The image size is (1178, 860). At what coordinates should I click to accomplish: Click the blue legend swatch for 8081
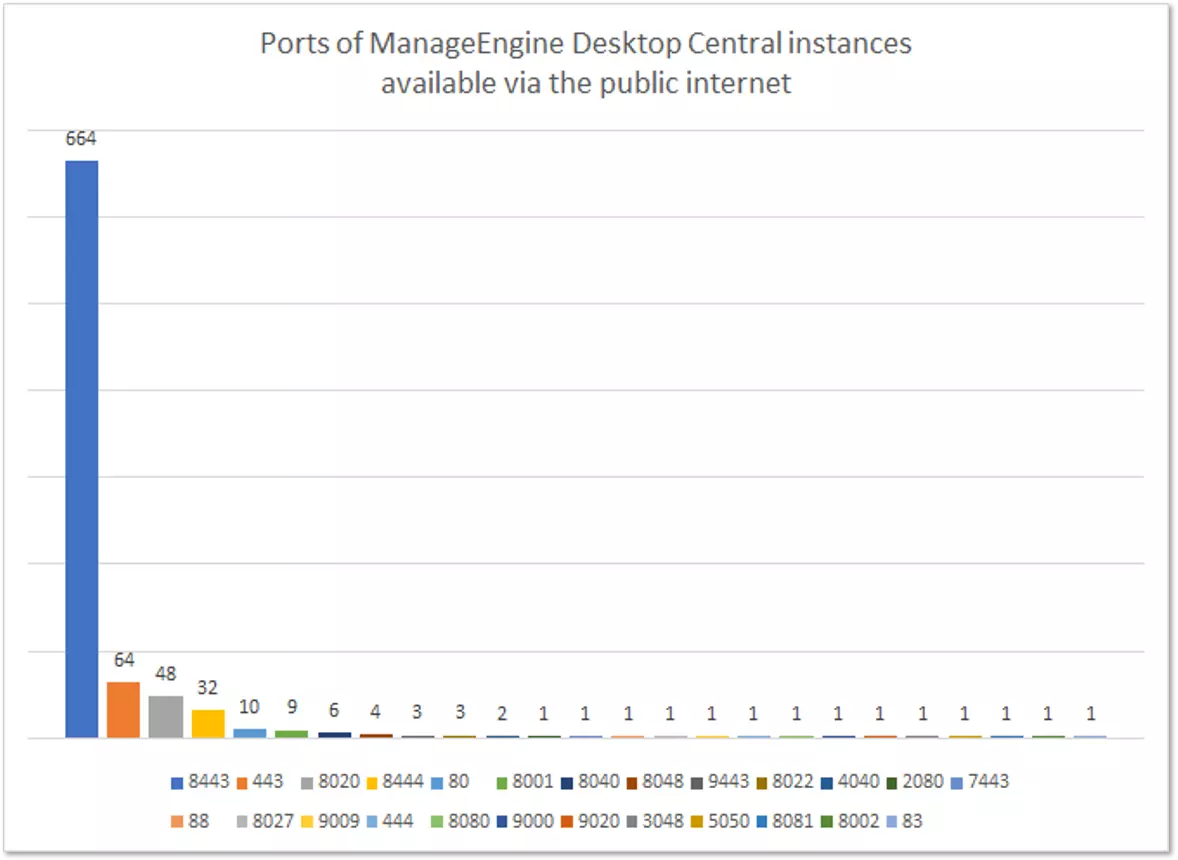[762, 822]
